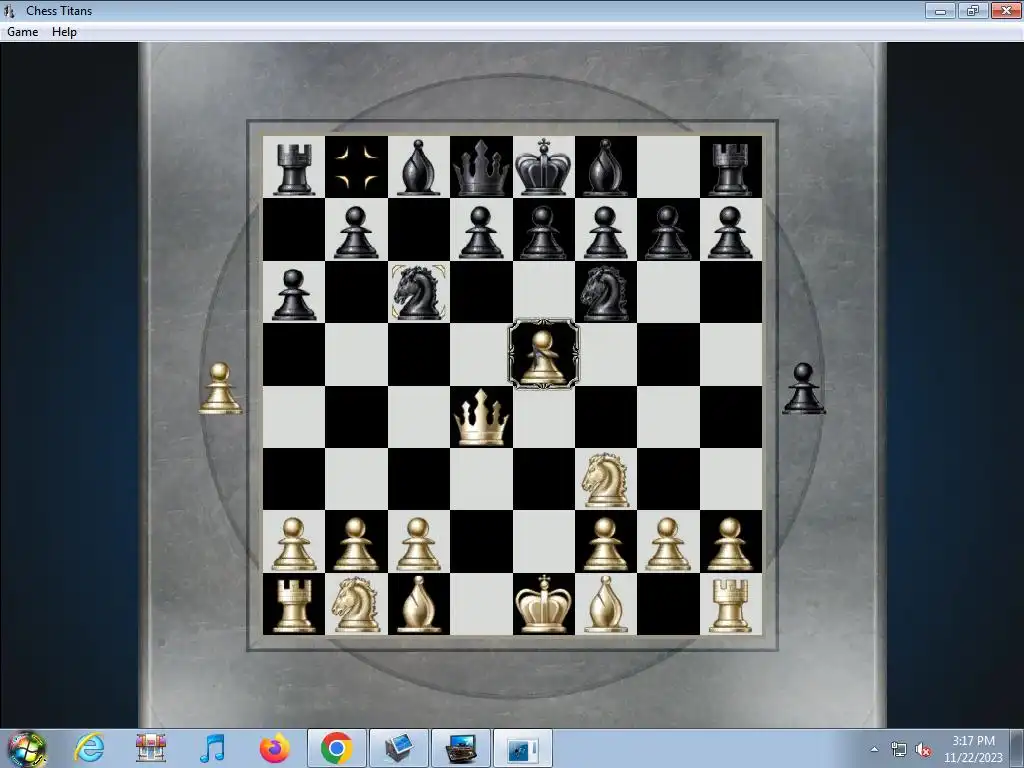Open the clock showing 3:17 PM

973,749
